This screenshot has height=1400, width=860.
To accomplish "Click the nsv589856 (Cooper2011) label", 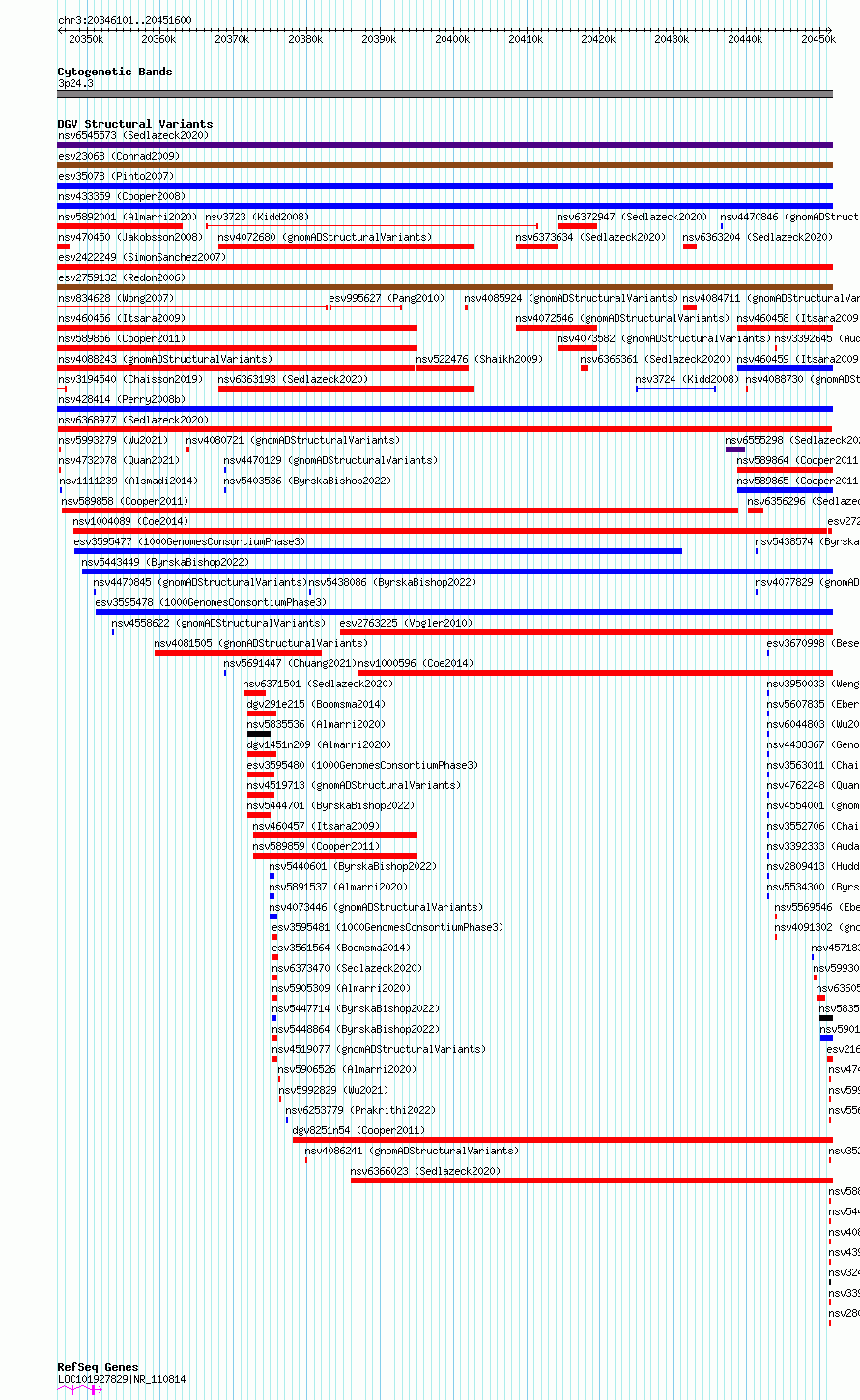I will coord(122,338).
